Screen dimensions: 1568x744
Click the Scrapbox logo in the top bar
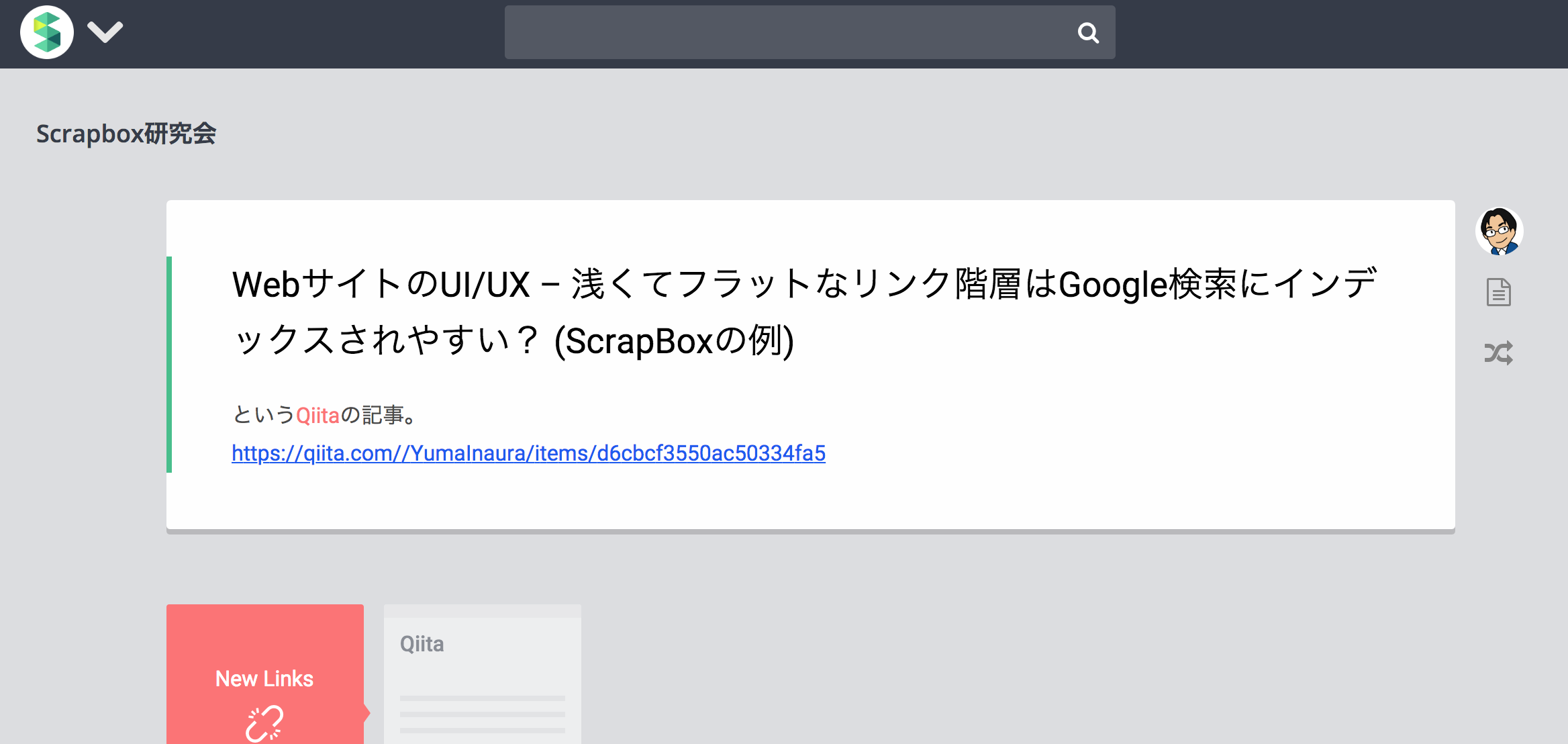click(46, 32)
